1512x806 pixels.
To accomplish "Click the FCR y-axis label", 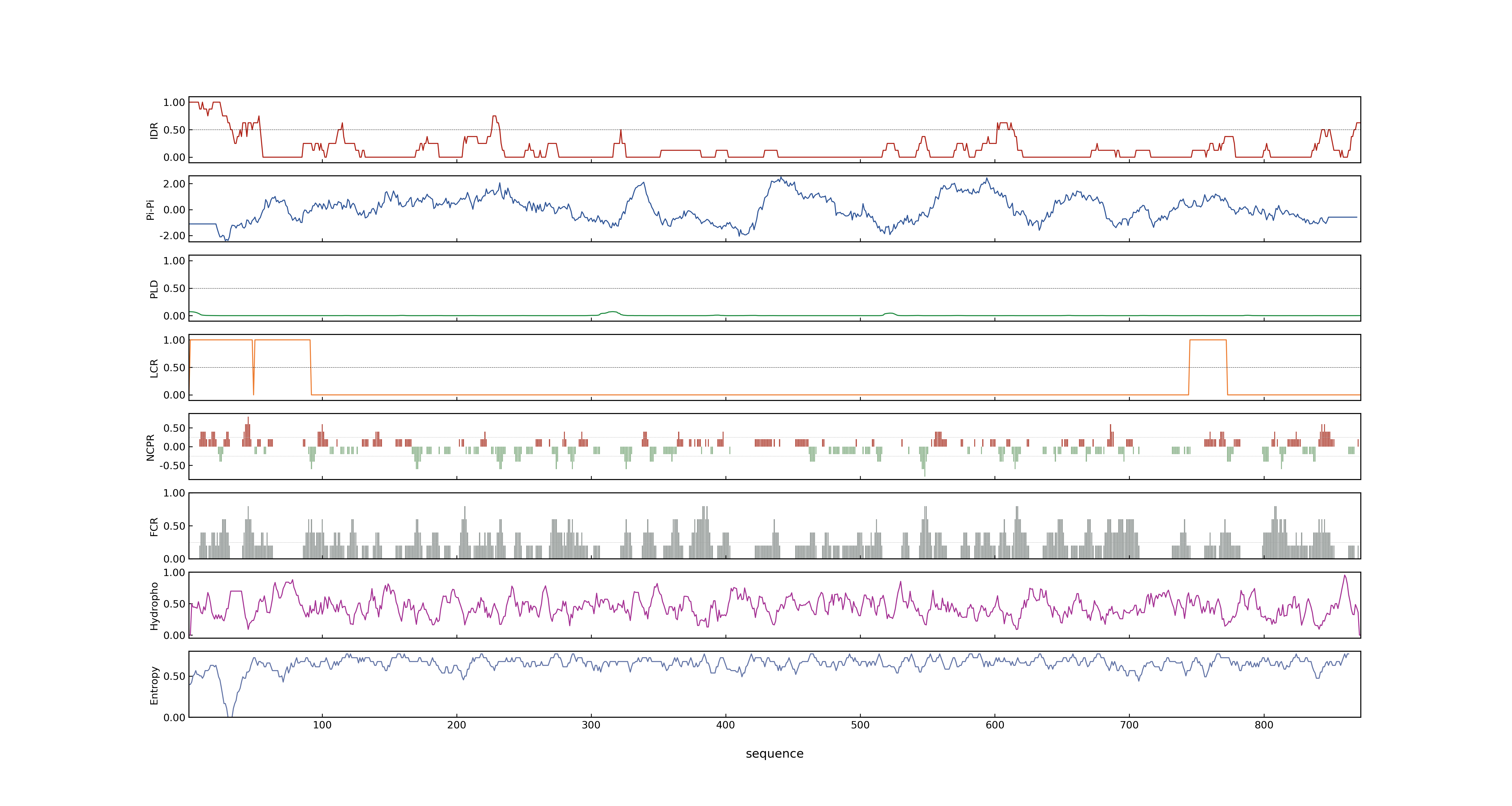I will click(154, 526).
